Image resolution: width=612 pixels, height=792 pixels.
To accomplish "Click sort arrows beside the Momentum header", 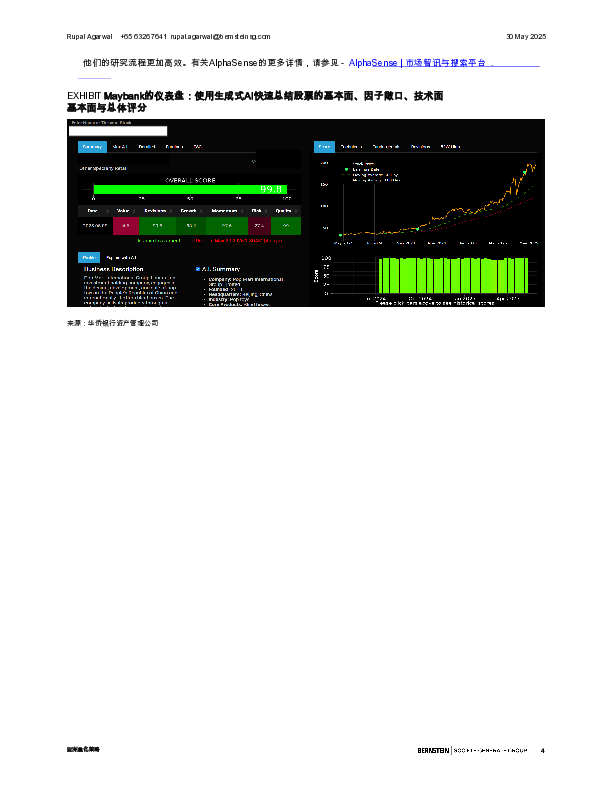I will point(242,211).
